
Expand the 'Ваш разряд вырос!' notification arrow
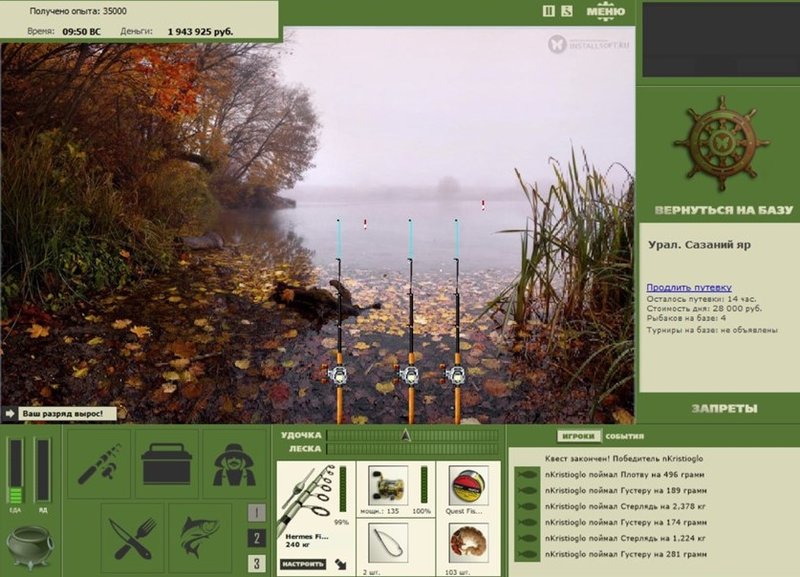(x=9, y=413)
